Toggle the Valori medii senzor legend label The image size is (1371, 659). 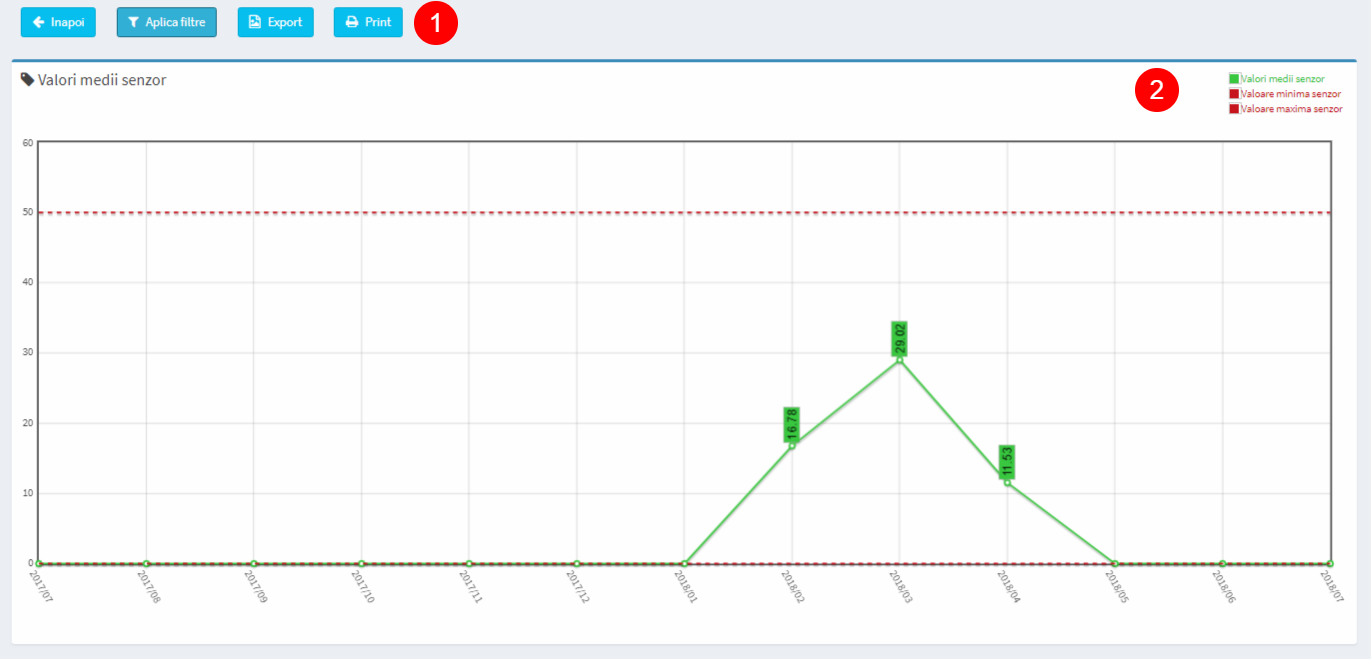(1283, 78)
